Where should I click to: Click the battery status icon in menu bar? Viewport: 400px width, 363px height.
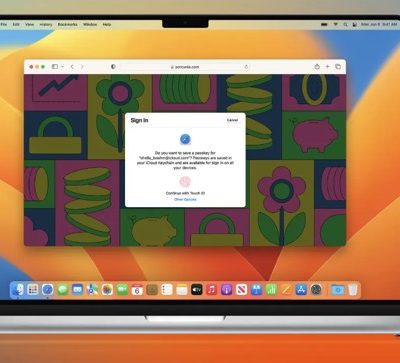click(x=324, y=24)
